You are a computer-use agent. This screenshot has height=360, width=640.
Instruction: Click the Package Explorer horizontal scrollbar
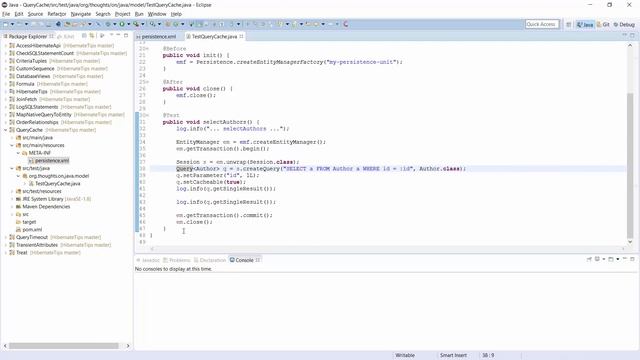point(64,346)
